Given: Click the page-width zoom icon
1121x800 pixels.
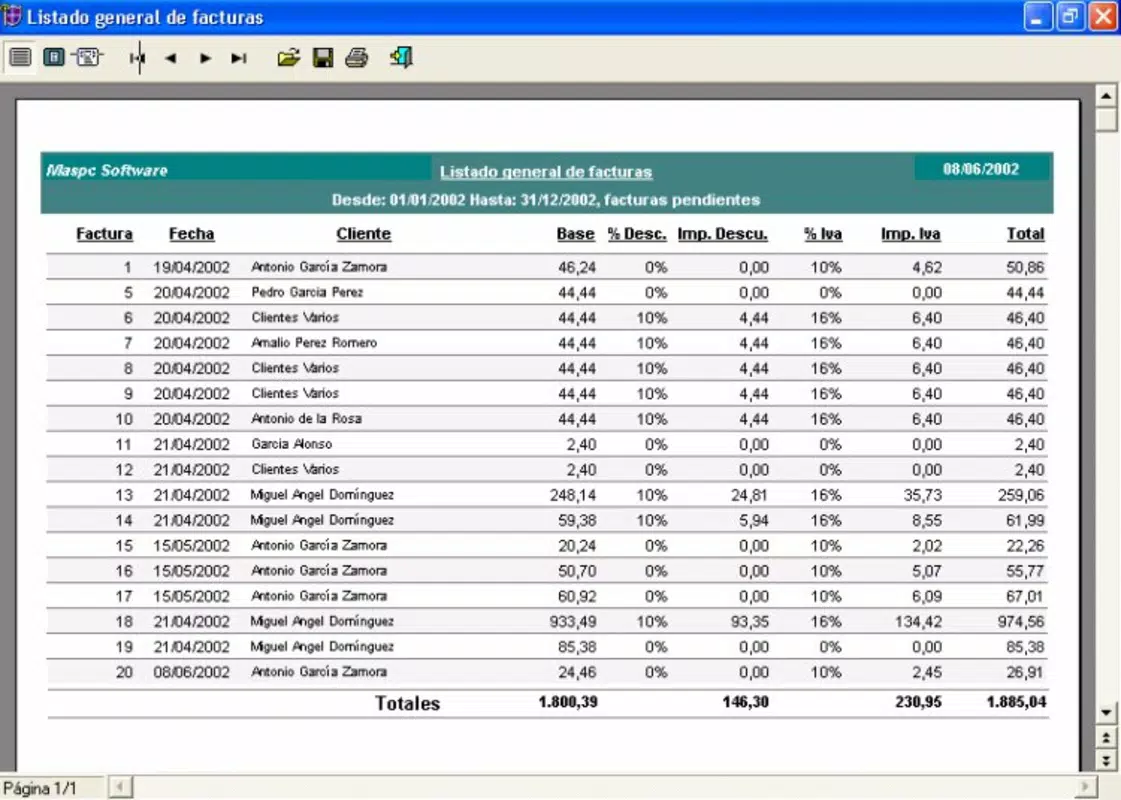Looking at the screenshot, I should point(88,57).
